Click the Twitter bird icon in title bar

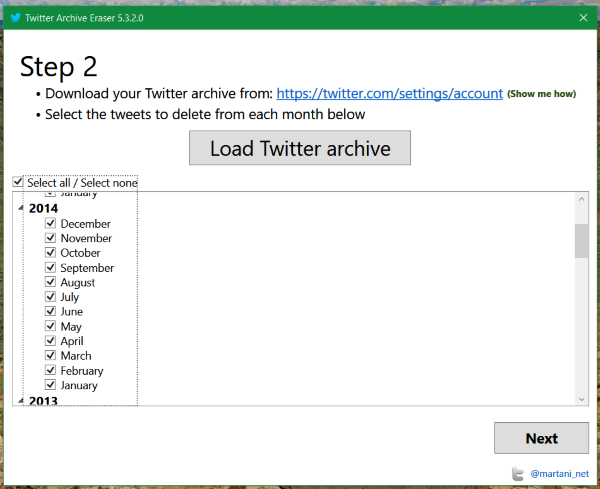(16, 18)
